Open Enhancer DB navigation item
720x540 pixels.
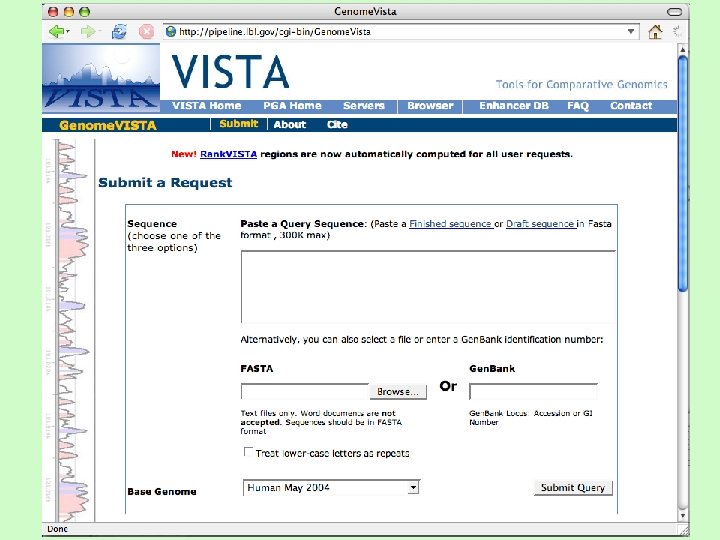pyautogui.click(x=514, y=106)
